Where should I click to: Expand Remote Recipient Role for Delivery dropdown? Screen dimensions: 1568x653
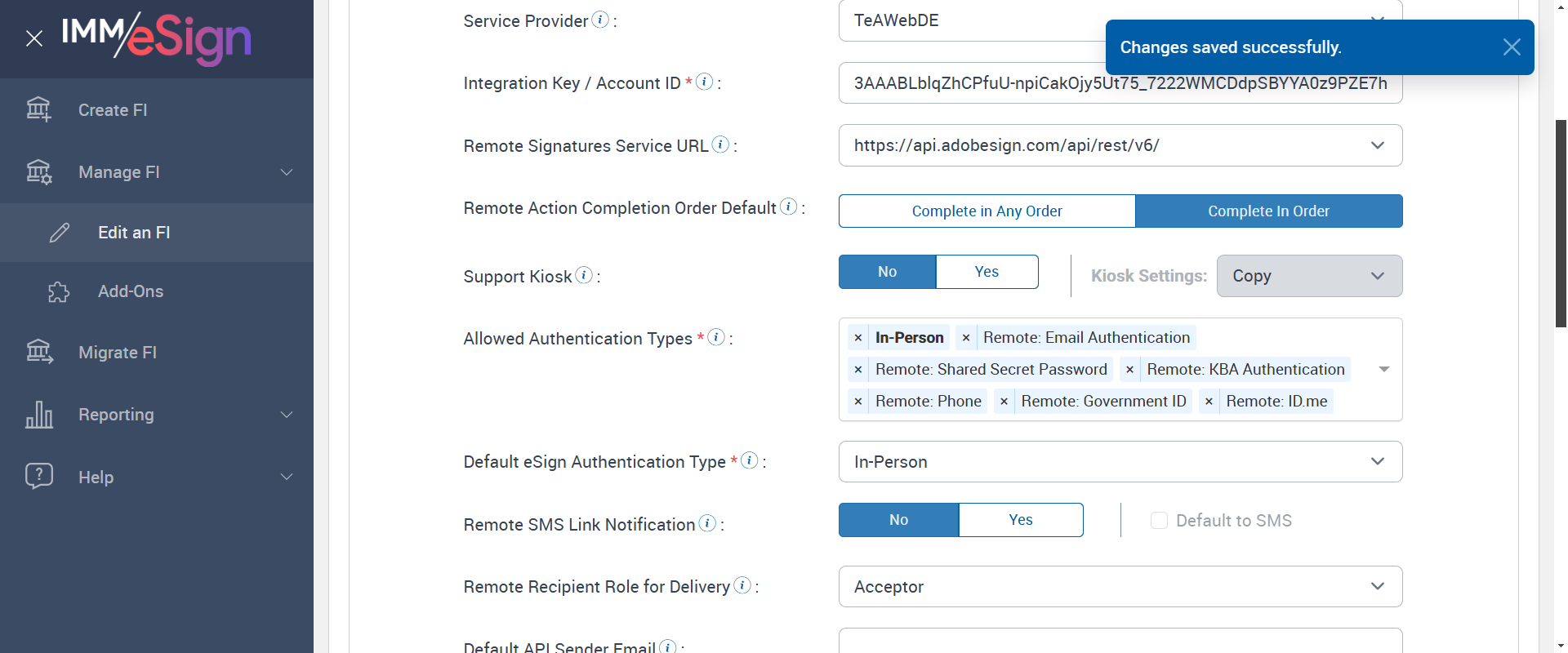[1377, 587]
